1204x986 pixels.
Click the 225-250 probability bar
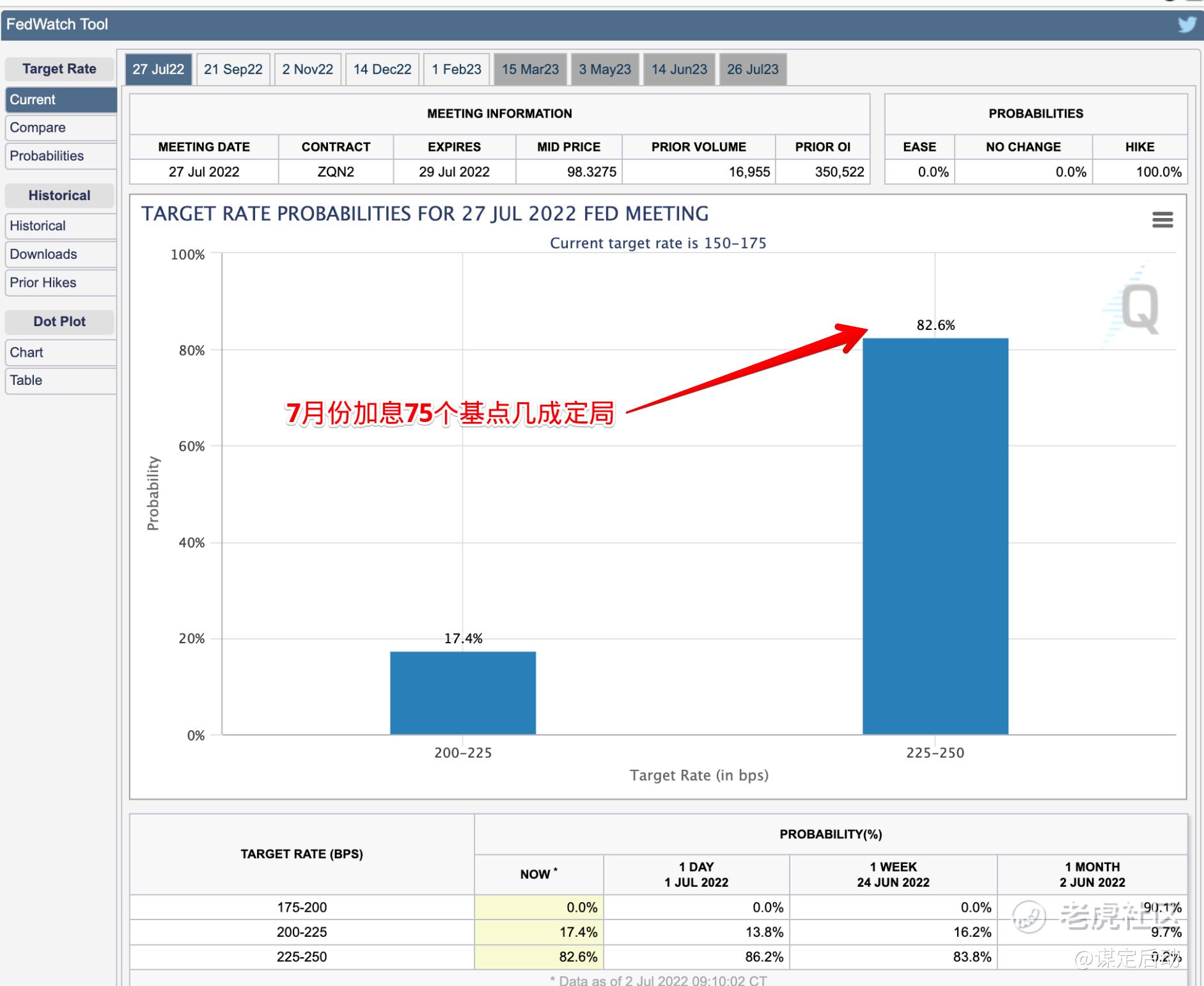(935, 536)
